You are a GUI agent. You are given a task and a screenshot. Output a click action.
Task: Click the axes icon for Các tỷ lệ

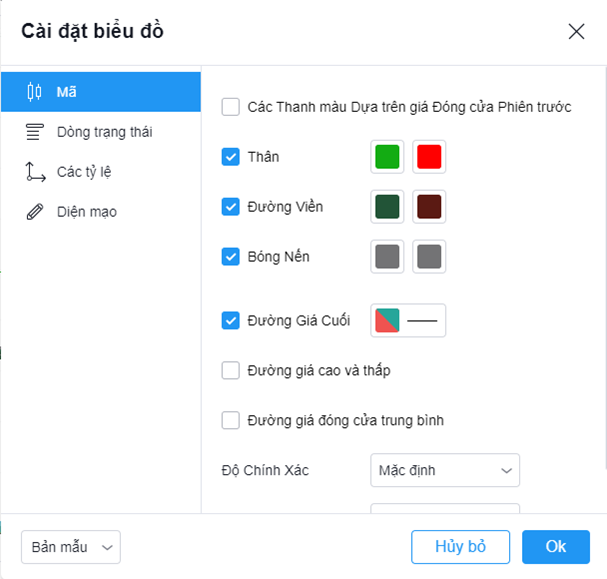pos(35,172)
